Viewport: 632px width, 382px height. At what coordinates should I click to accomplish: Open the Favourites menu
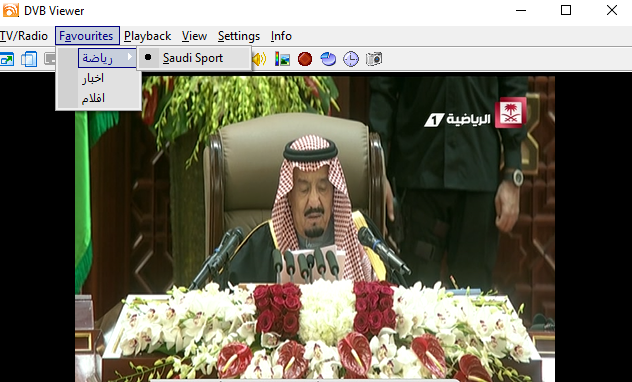coord(87,36)
